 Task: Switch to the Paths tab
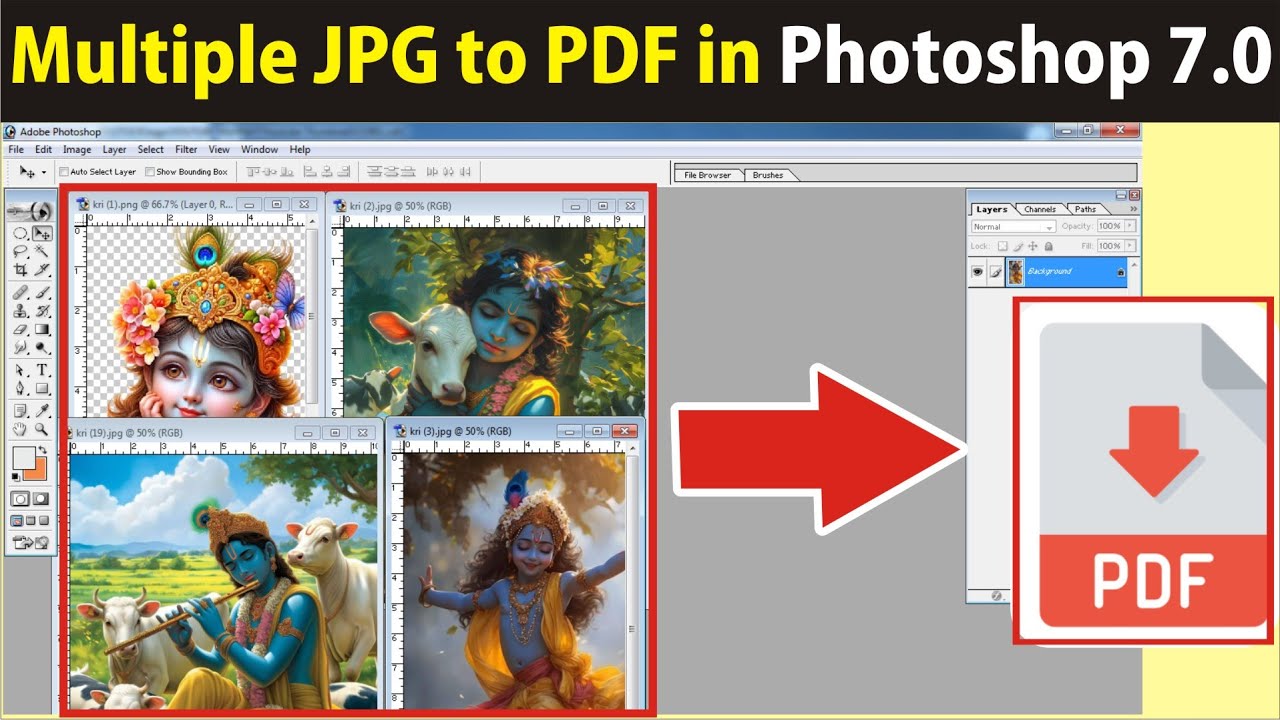1085,209
